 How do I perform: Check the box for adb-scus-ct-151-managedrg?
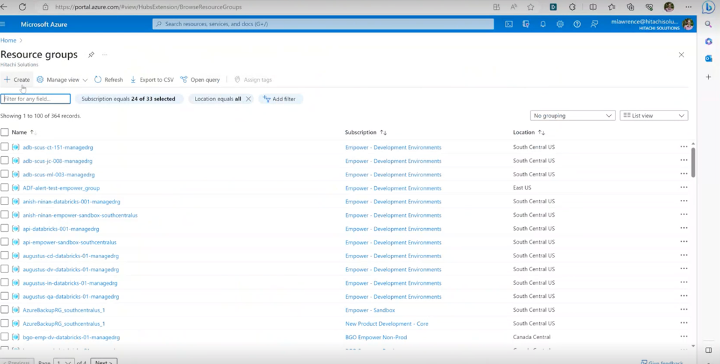(x=5, y=147)
